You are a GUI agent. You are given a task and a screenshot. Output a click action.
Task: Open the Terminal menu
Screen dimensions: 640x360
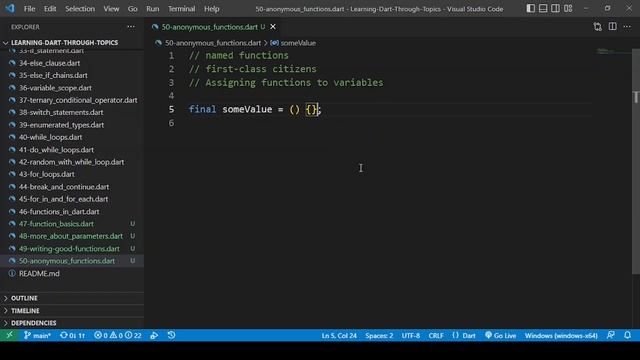click(181, 9)
